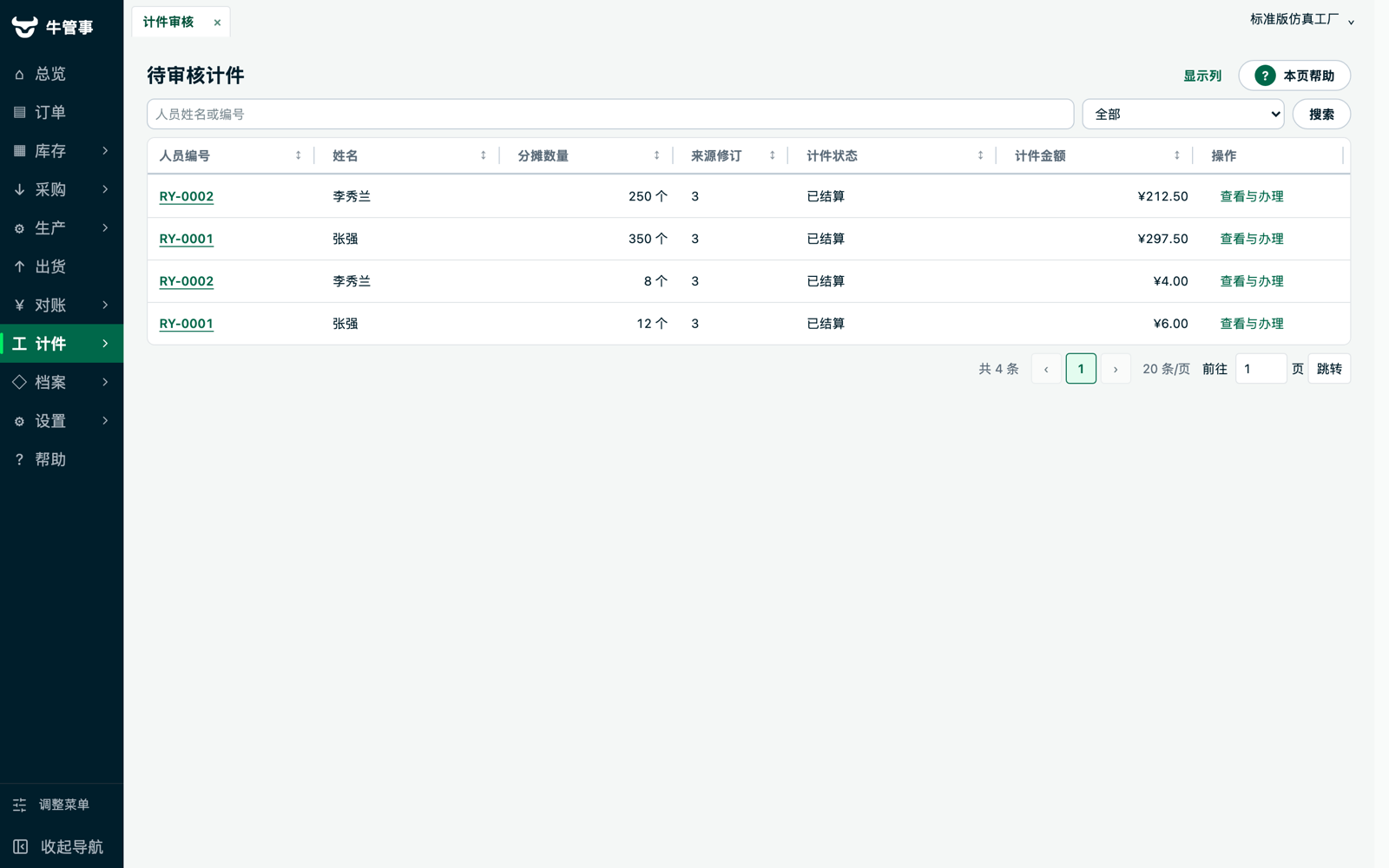
Task: Expand the 采购 submenu chevron
Action: tap(105, 189)
